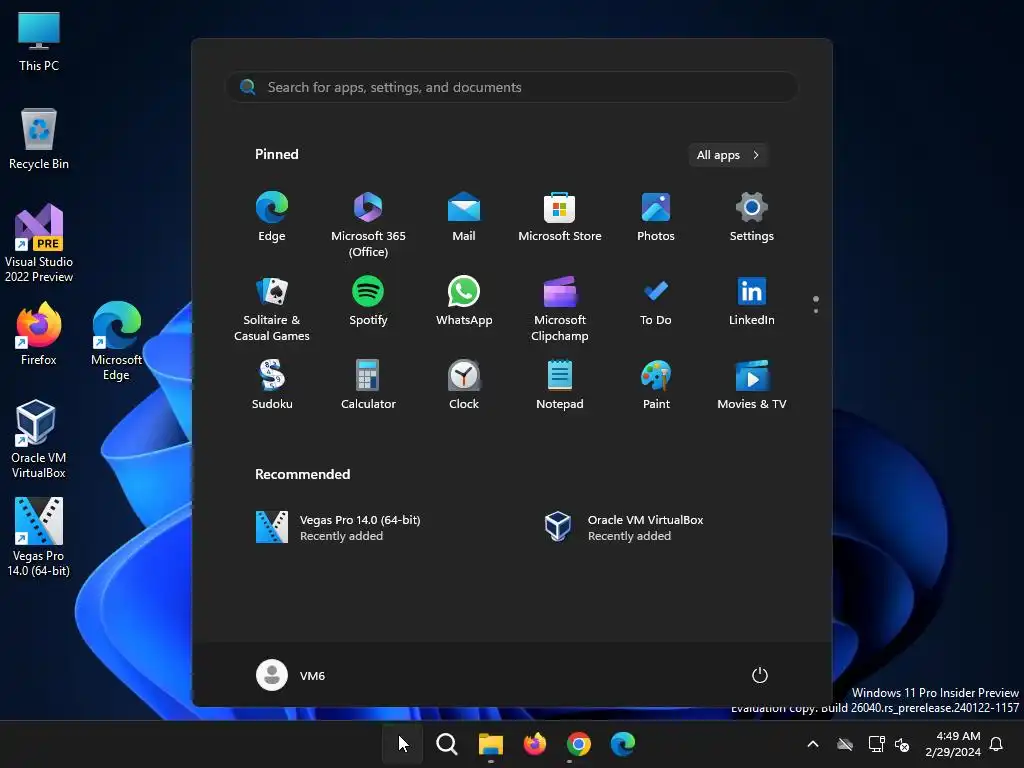1024x768 pixels.
Task: Go to next pinned apps page dot
Action: pos(816,310)
